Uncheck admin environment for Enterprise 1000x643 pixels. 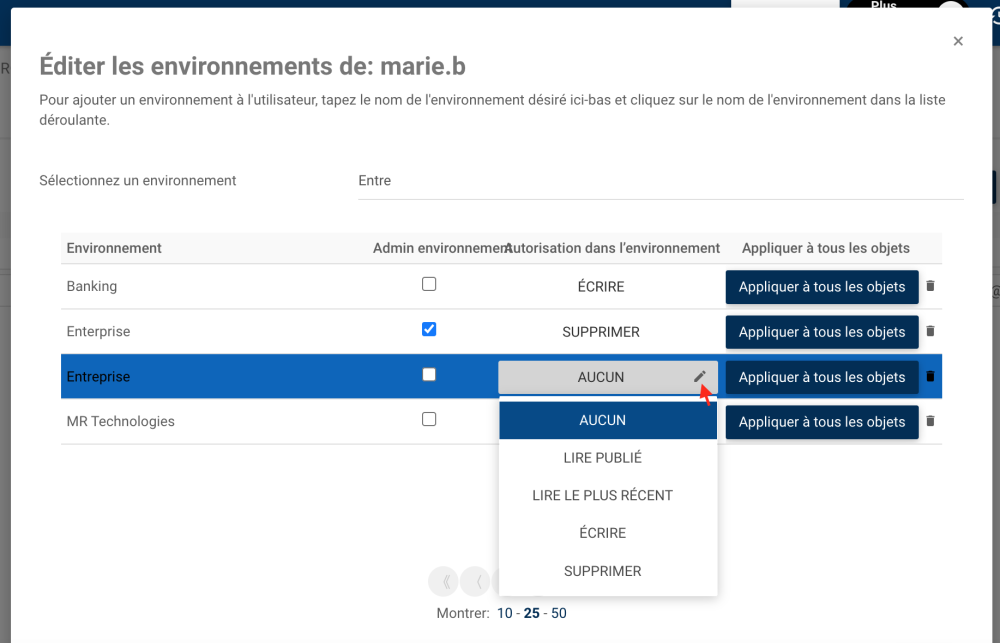coord(429,329)
